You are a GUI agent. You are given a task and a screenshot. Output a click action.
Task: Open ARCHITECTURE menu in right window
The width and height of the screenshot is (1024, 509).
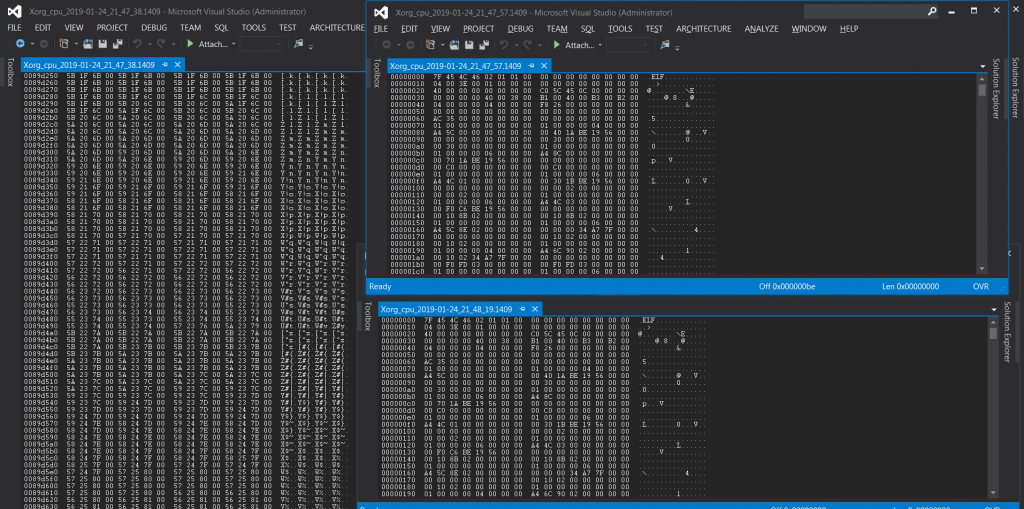tap(703, 29)
